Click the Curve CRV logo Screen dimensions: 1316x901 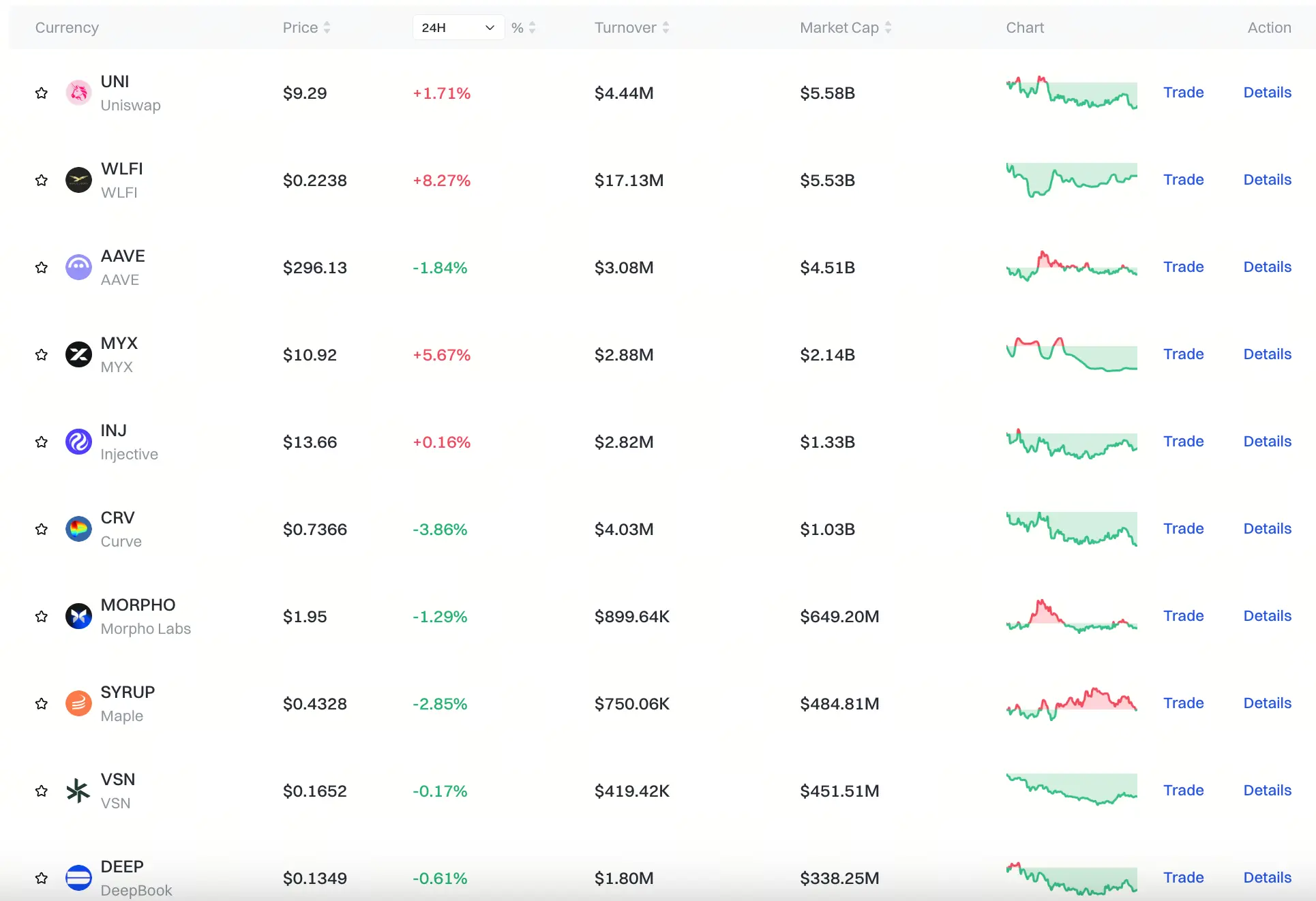point(78,529)
